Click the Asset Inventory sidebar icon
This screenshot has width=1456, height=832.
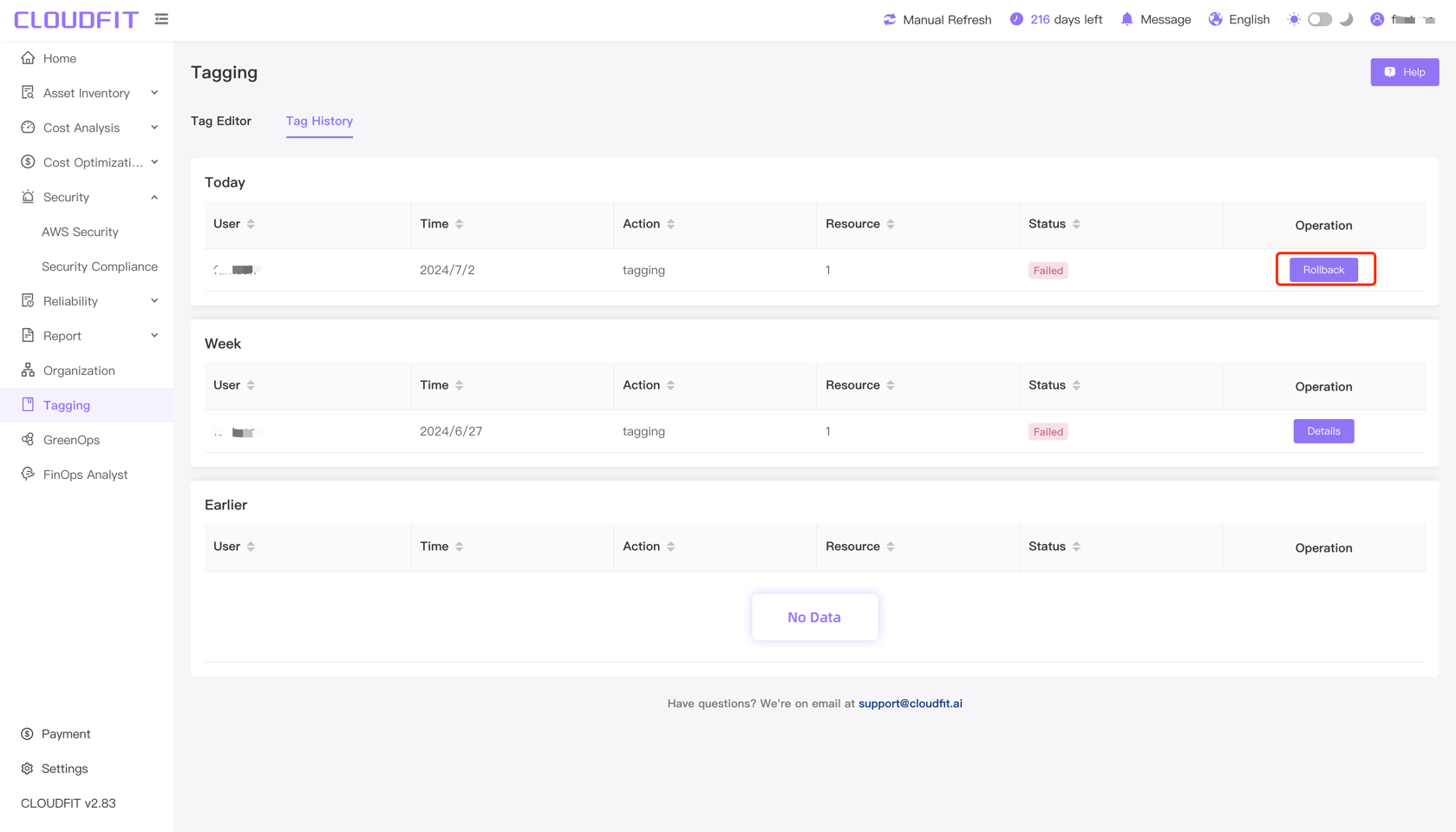[28, 93]
